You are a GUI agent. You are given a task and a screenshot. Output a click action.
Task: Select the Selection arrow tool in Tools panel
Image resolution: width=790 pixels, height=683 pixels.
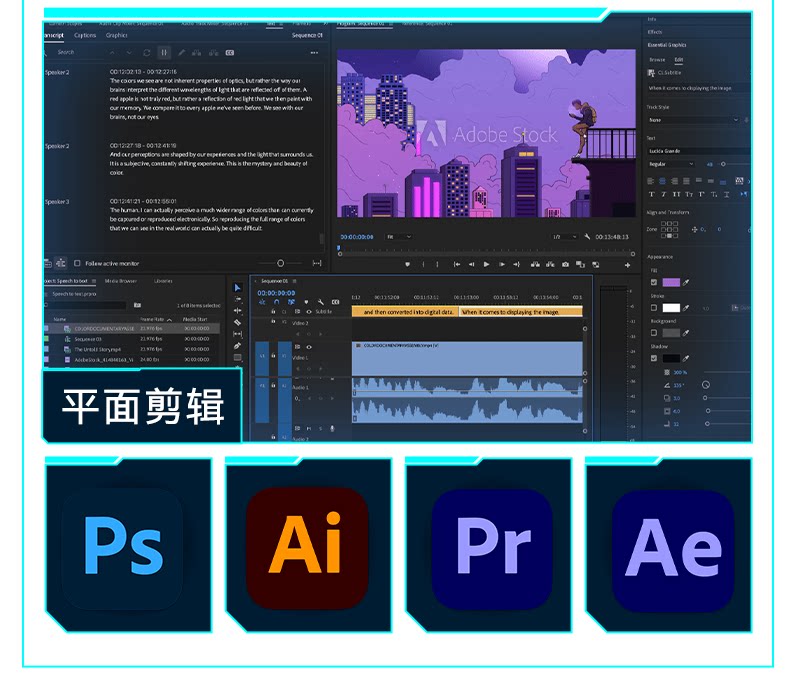237,288
